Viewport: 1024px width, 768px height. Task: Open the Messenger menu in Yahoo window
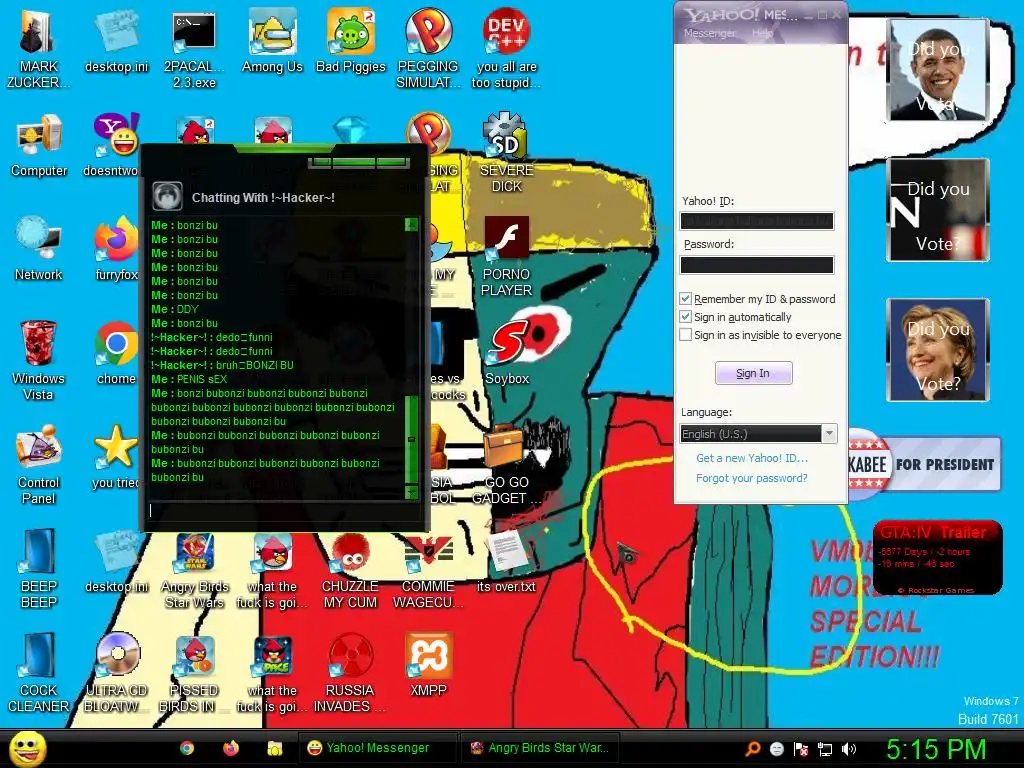[709, 33]
